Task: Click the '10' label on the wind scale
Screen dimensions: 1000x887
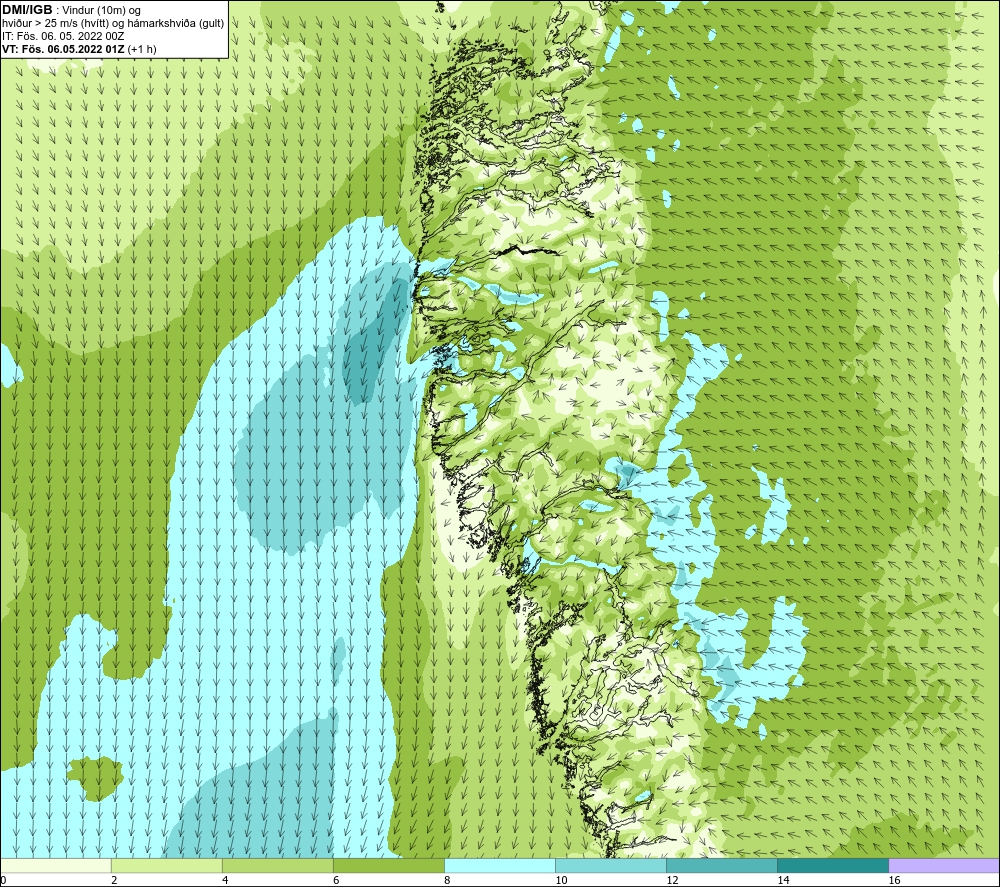Action: [561, 881]
